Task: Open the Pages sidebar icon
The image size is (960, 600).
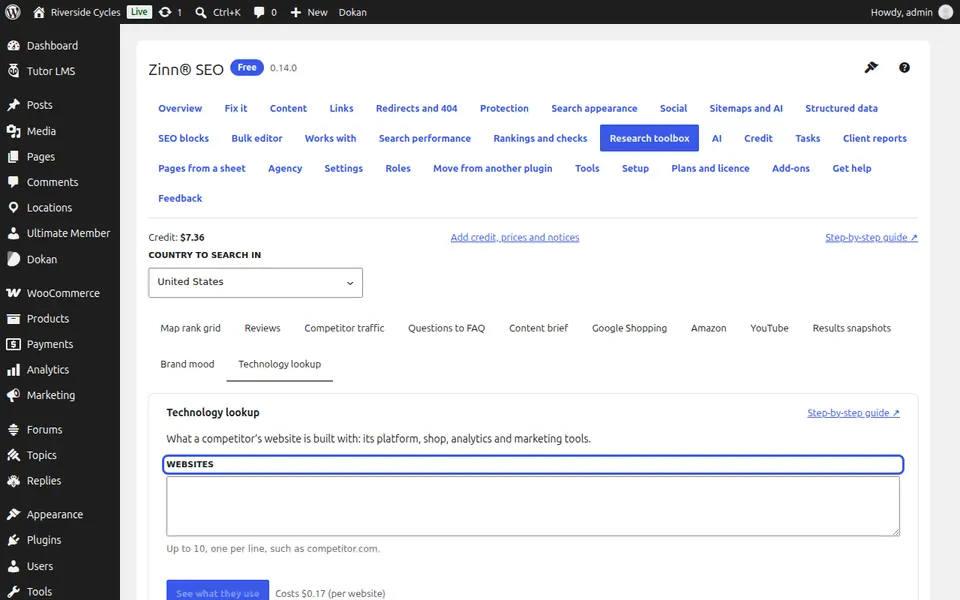Action: coord(13,157)
